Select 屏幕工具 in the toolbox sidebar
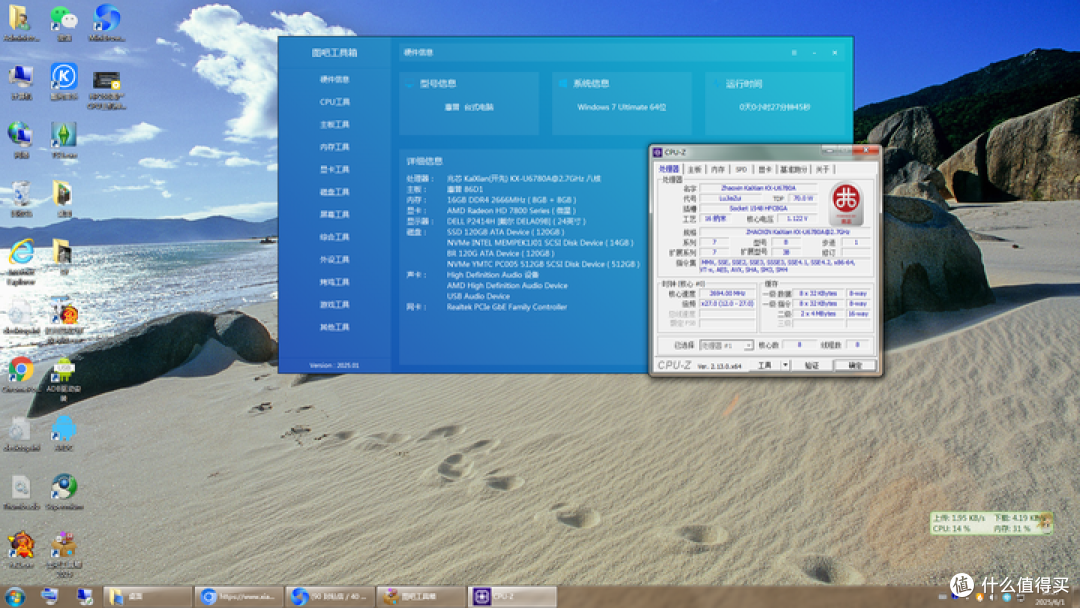 pos(335,215)
